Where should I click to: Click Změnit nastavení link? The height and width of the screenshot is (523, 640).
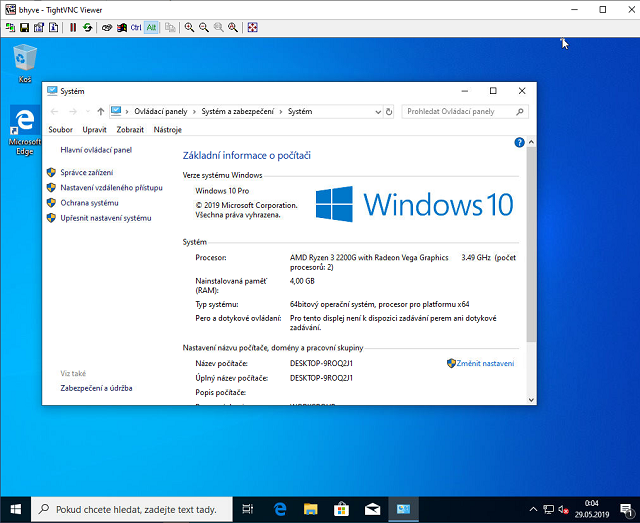(485, 363)
